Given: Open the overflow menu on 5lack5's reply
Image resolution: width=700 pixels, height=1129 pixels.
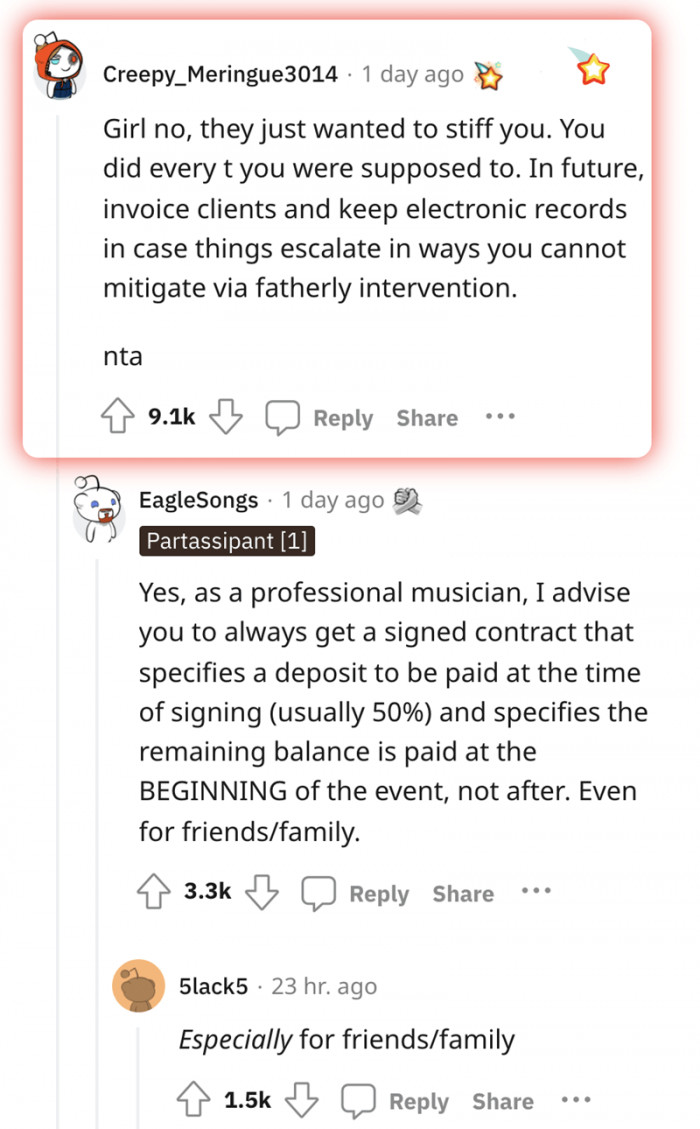Looking at the screenshot, I should coord(576,1100).
